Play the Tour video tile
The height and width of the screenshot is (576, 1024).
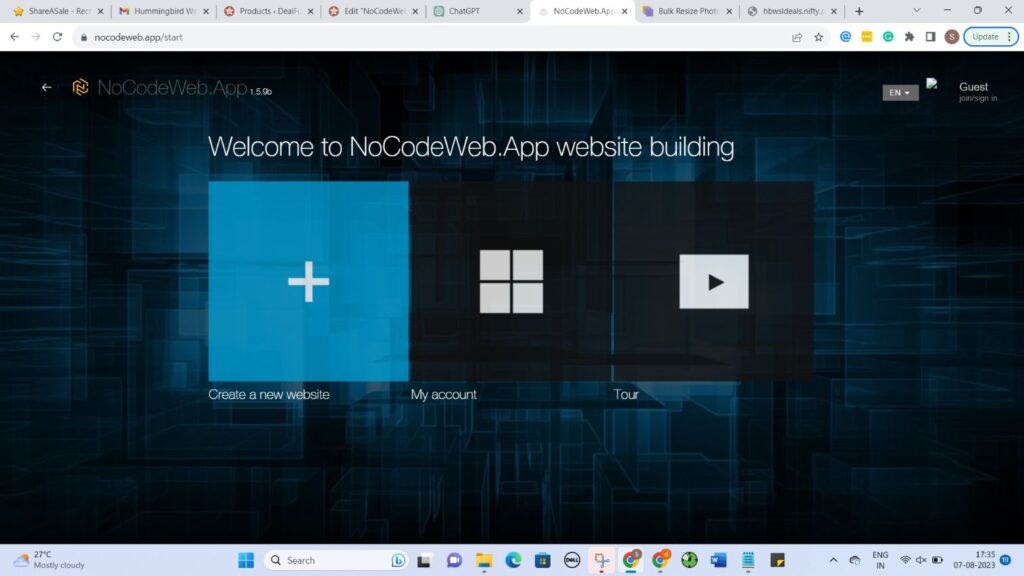pos(713,281)
